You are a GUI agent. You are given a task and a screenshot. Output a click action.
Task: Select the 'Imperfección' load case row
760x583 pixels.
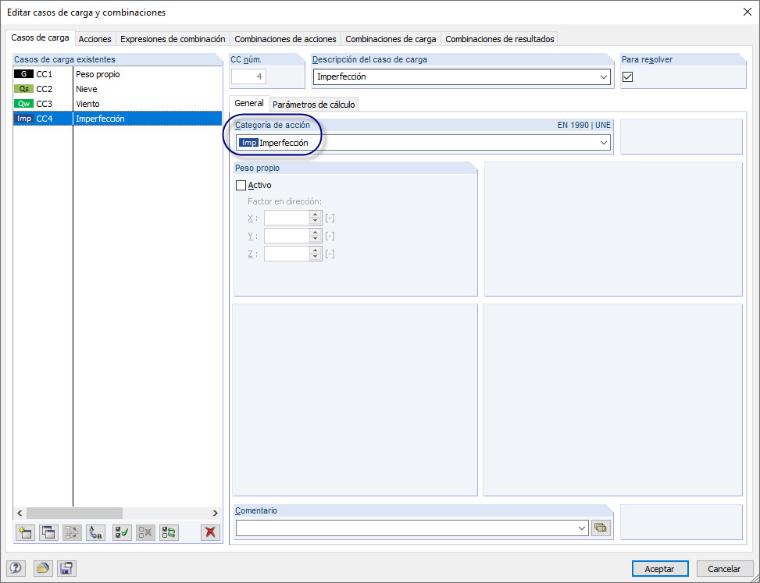point(117,119)
